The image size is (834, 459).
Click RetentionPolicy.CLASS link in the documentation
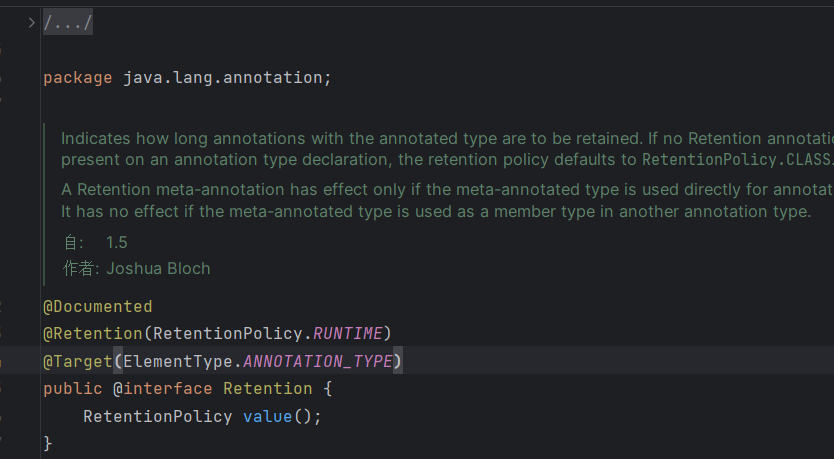click(735, 160)
